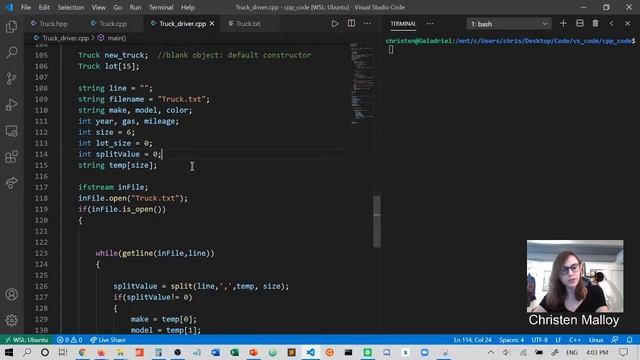Open the Action Center notifications icon
Image resolution: width=640 pixels, height=360 pixels.
pos(624,352)
